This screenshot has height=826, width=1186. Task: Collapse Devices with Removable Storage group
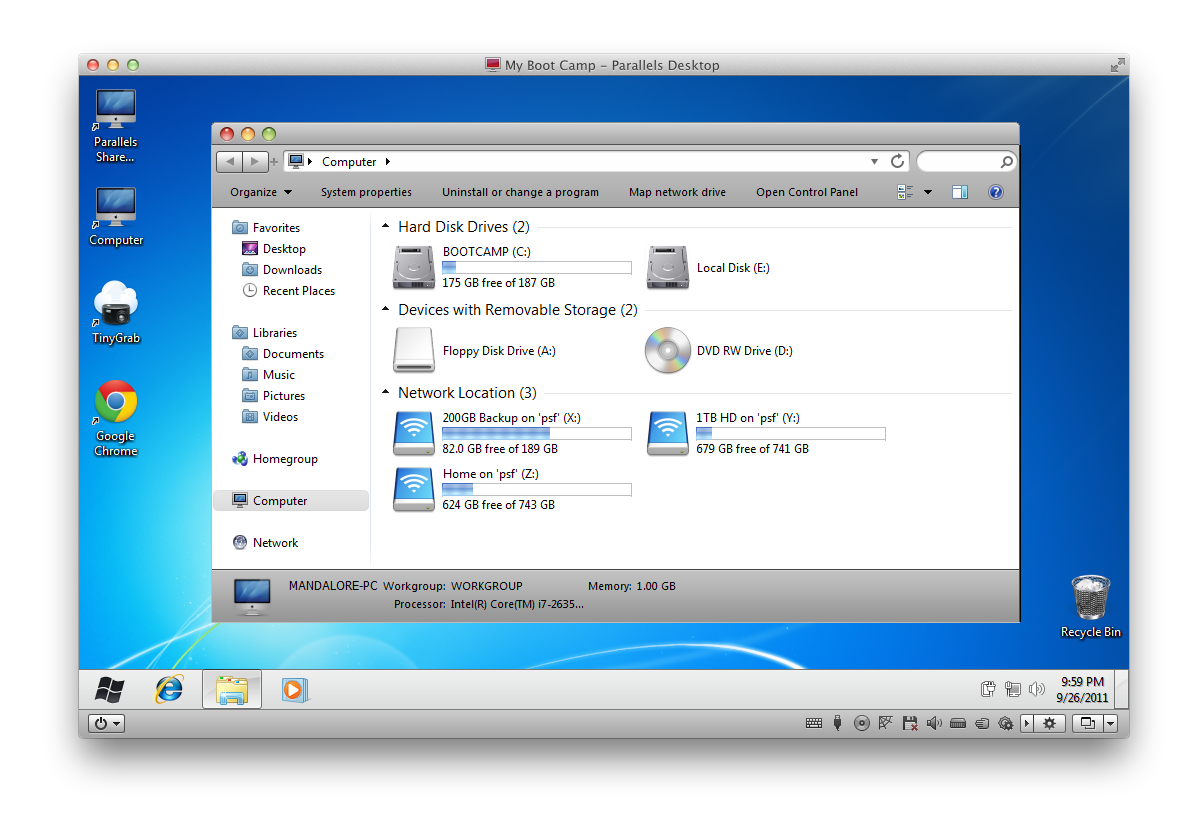[386, 309]
